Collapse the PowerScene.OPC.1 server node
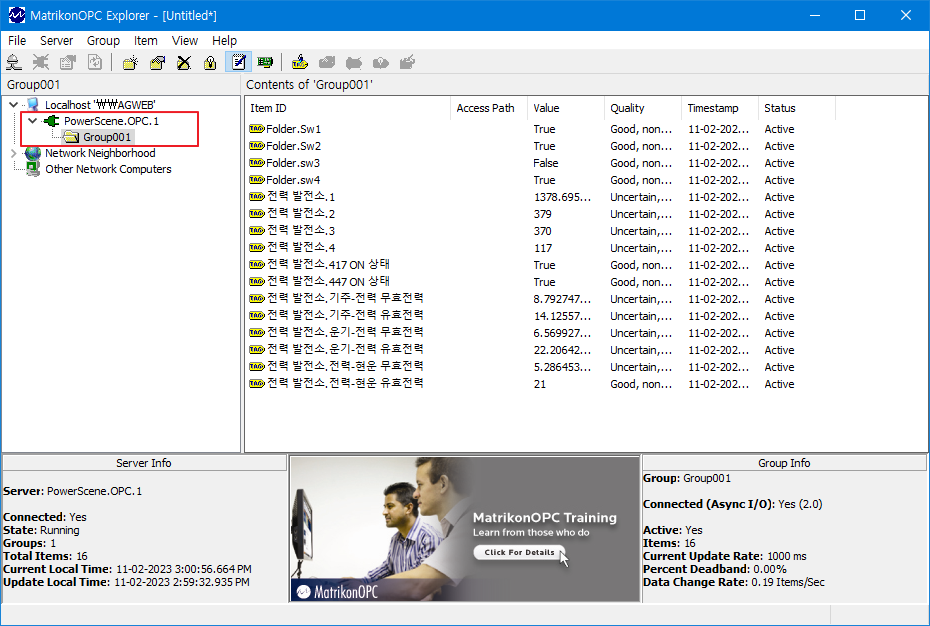Viewport: 930px width, 626px height. coord(32,121)
